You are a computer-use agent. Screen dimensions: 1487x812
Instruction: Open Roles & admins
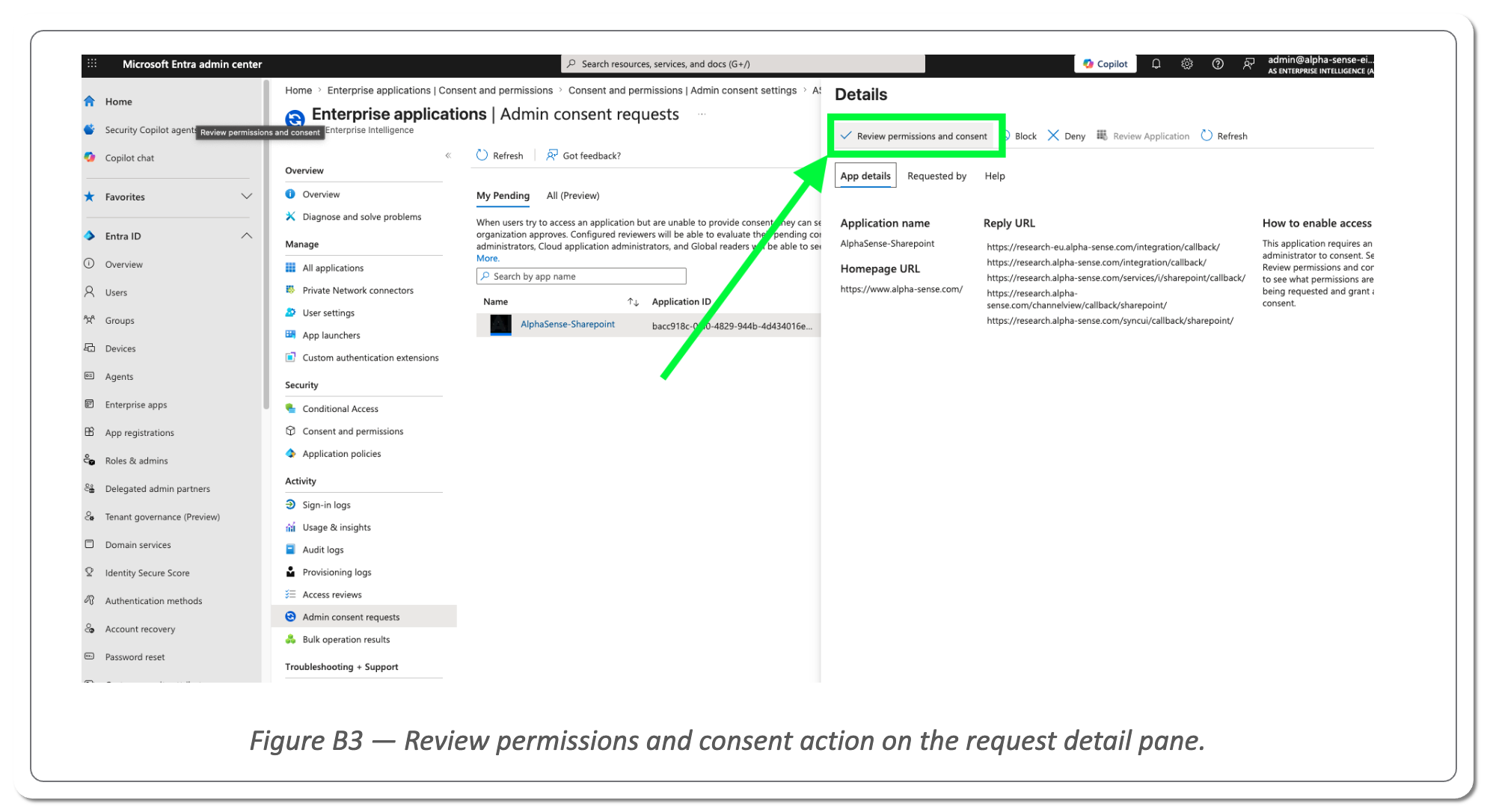click(136, 461)
